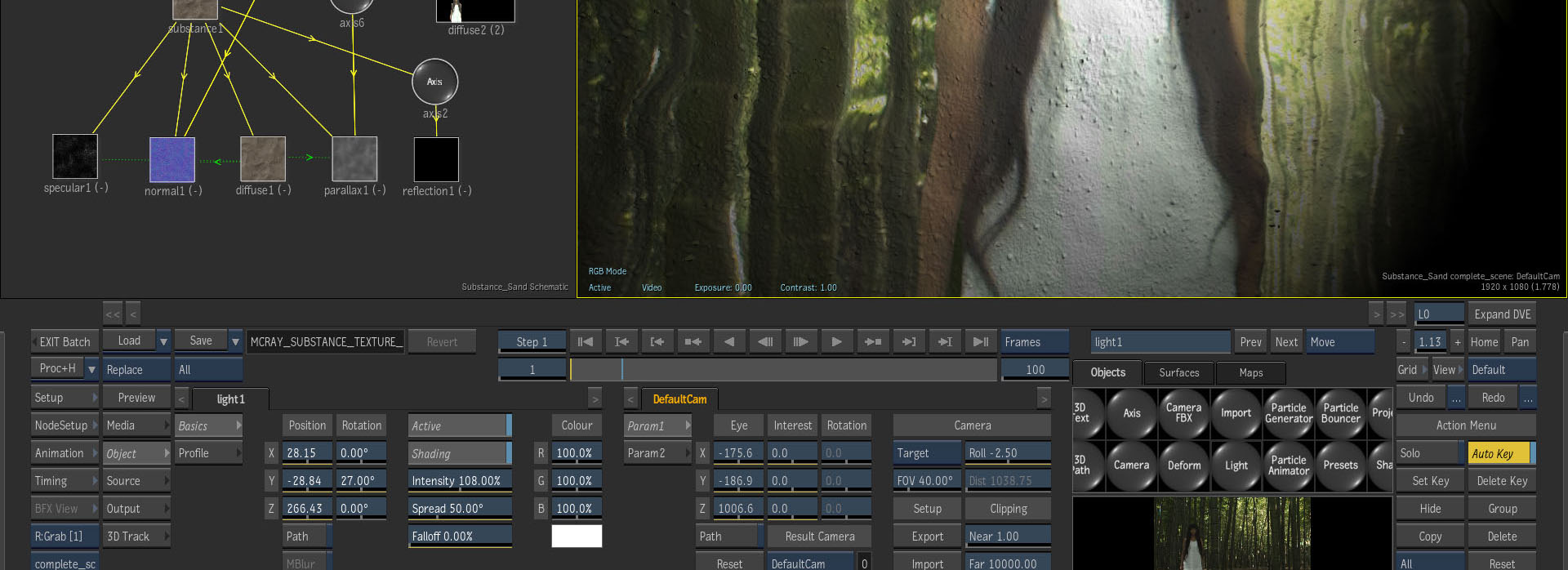Open the Maps tab

[1250, 372]
